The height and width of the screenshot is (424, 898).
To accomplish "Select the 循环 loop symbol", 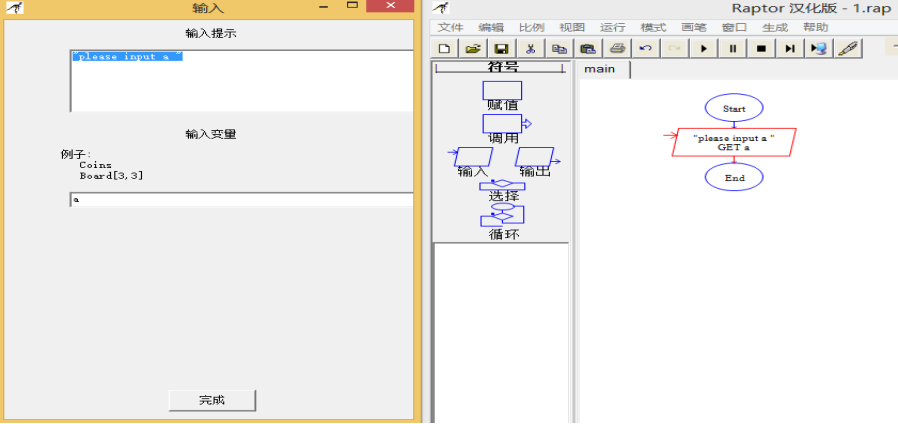I will (x=502, y=214).
